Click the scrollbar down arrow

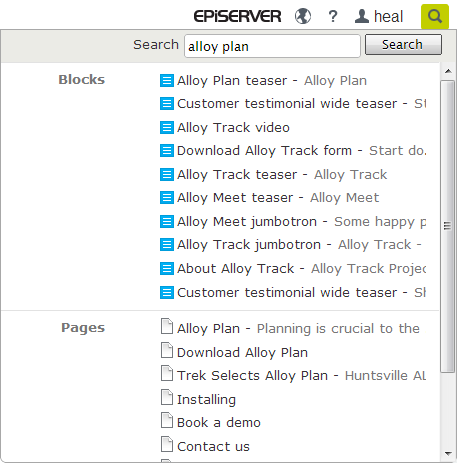[448, 454]
